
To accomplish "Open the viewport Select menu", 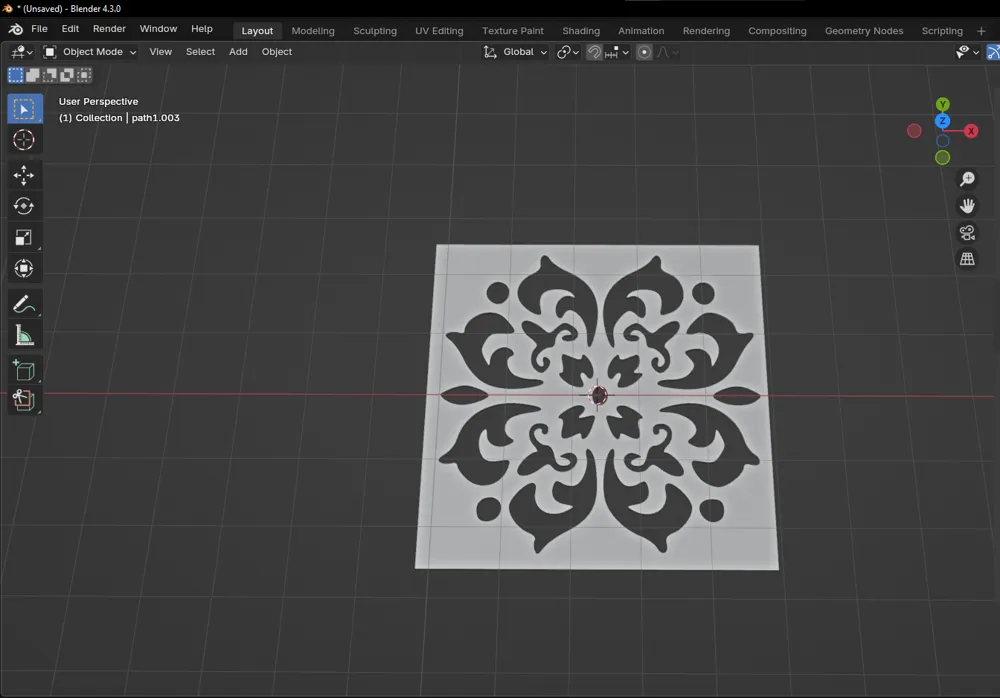I will pos(200,52).
